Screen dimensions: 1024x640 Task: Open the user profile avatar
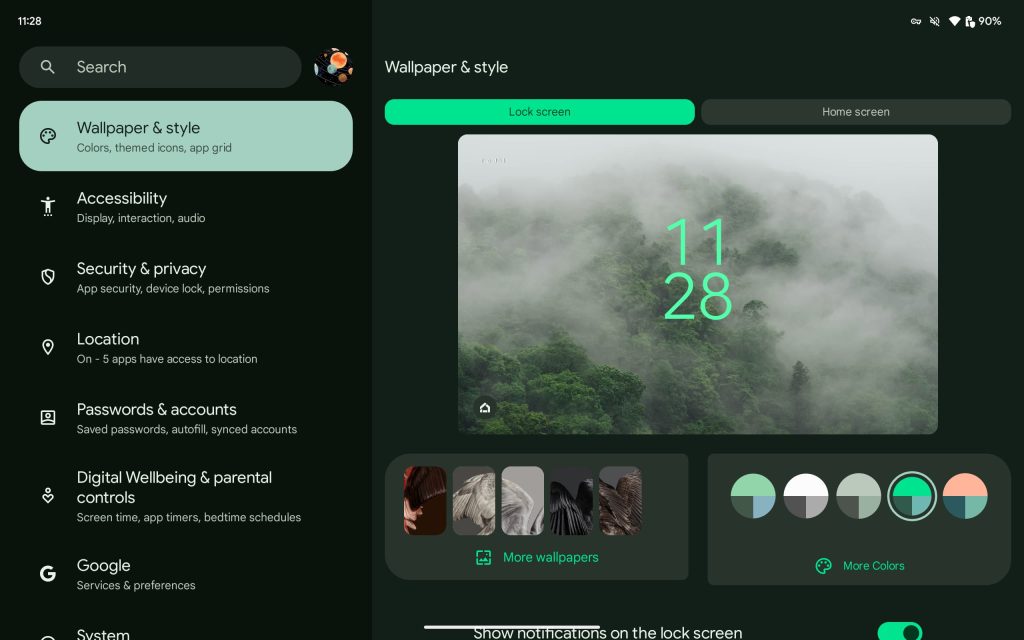click(333, 67)
